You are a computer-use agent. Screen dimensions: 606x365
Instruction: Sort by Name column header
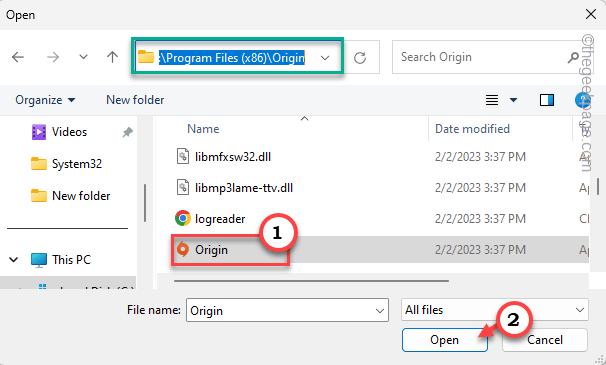pyautogui.click(x=203, y=129)
